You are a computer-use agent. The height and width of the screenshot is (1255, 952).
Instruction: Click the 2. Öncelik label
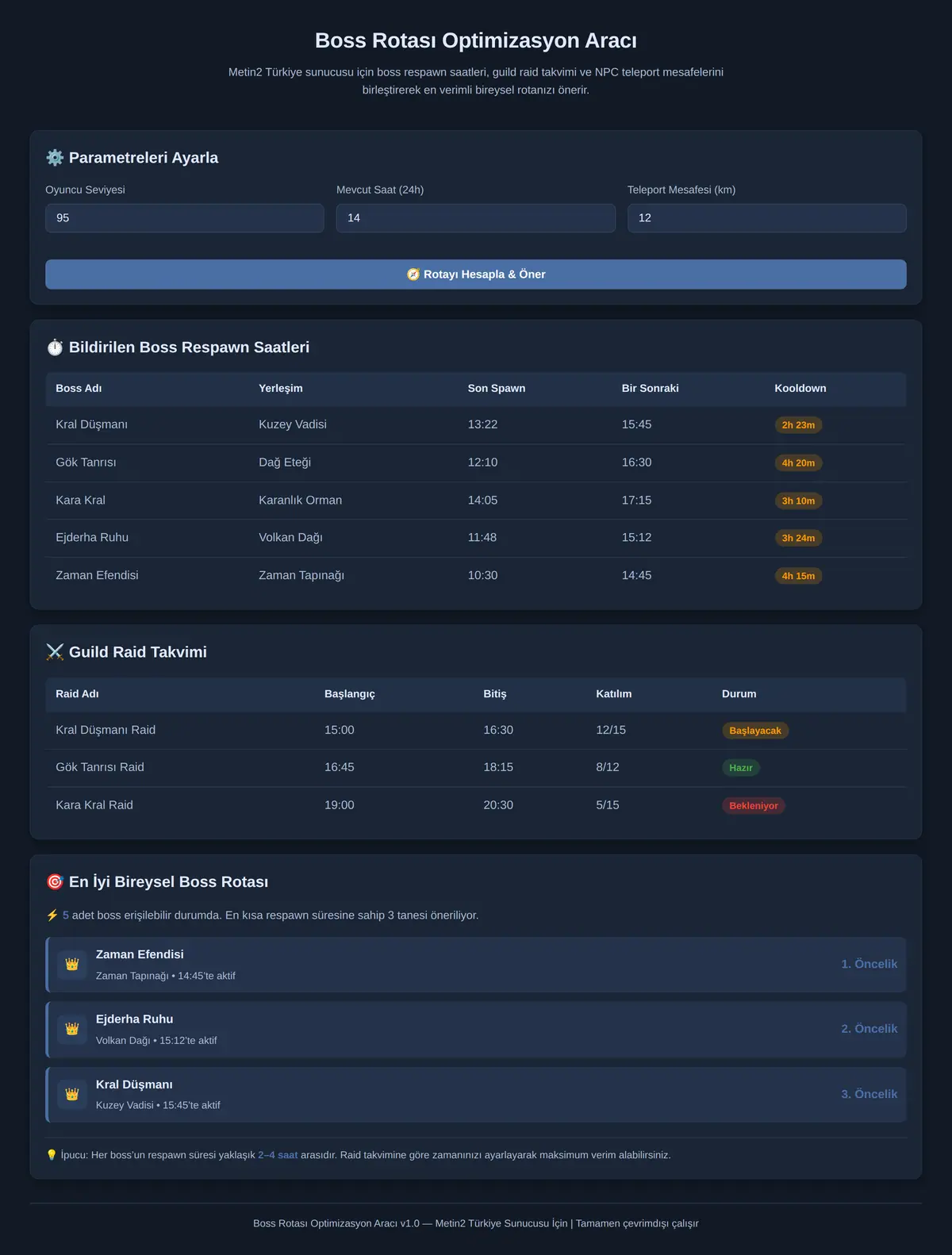[869, 1029]
